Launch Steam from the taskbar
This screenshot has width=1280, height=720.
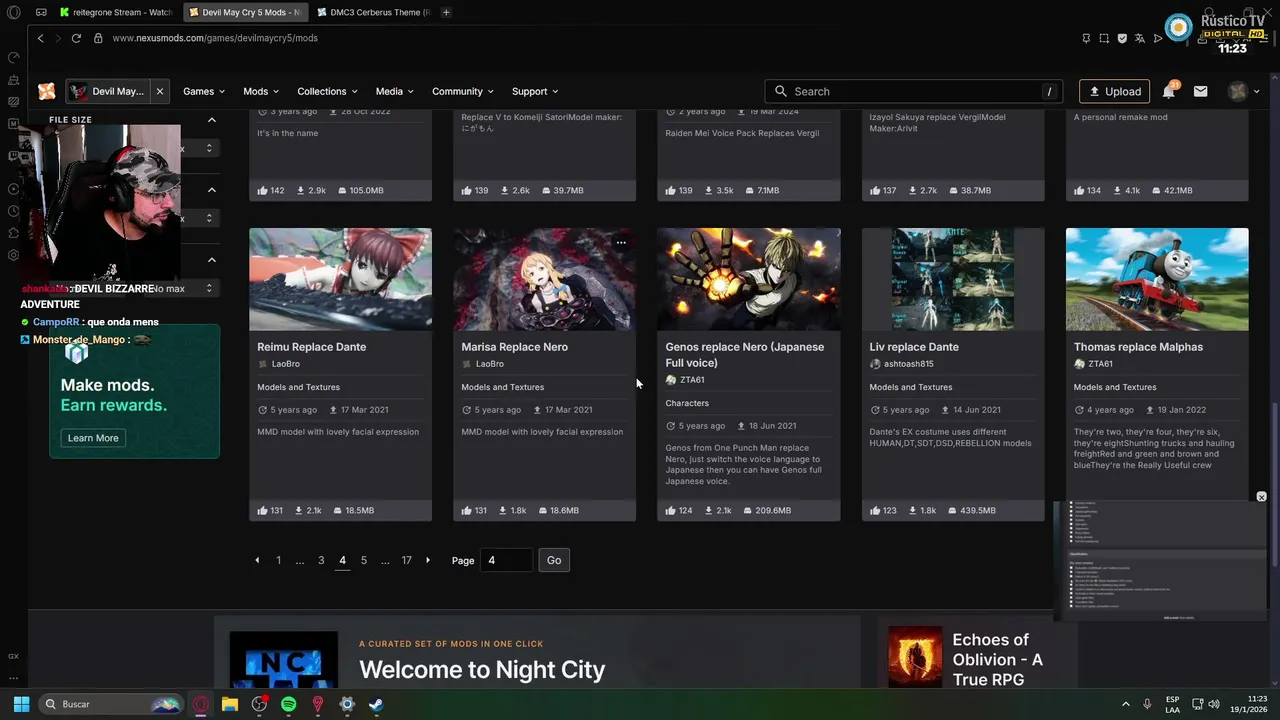click(376, 704)
